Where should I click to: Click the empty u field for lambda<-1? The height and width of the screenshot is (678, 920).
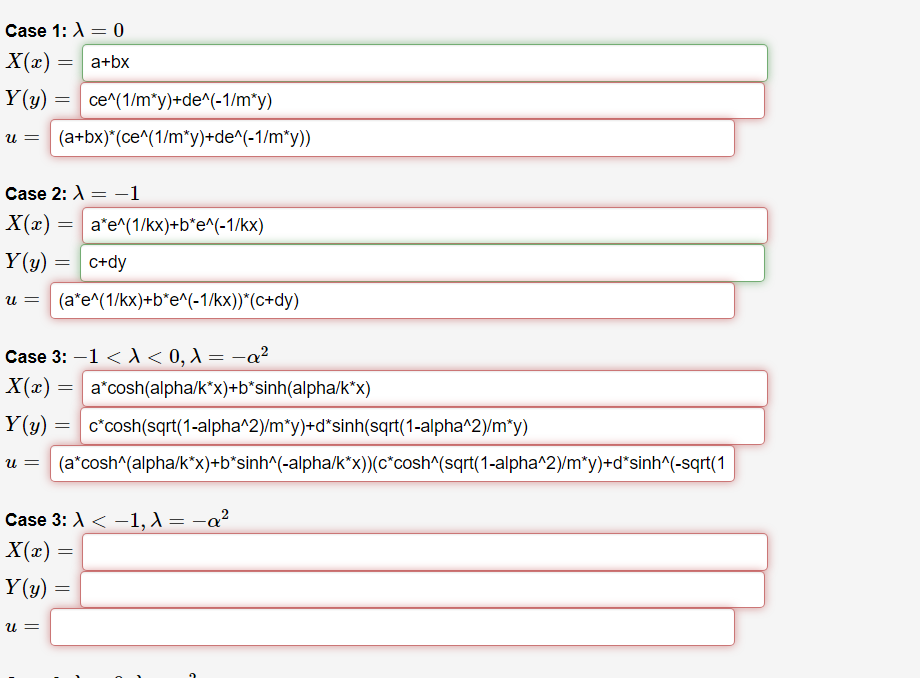pos(395,627)
